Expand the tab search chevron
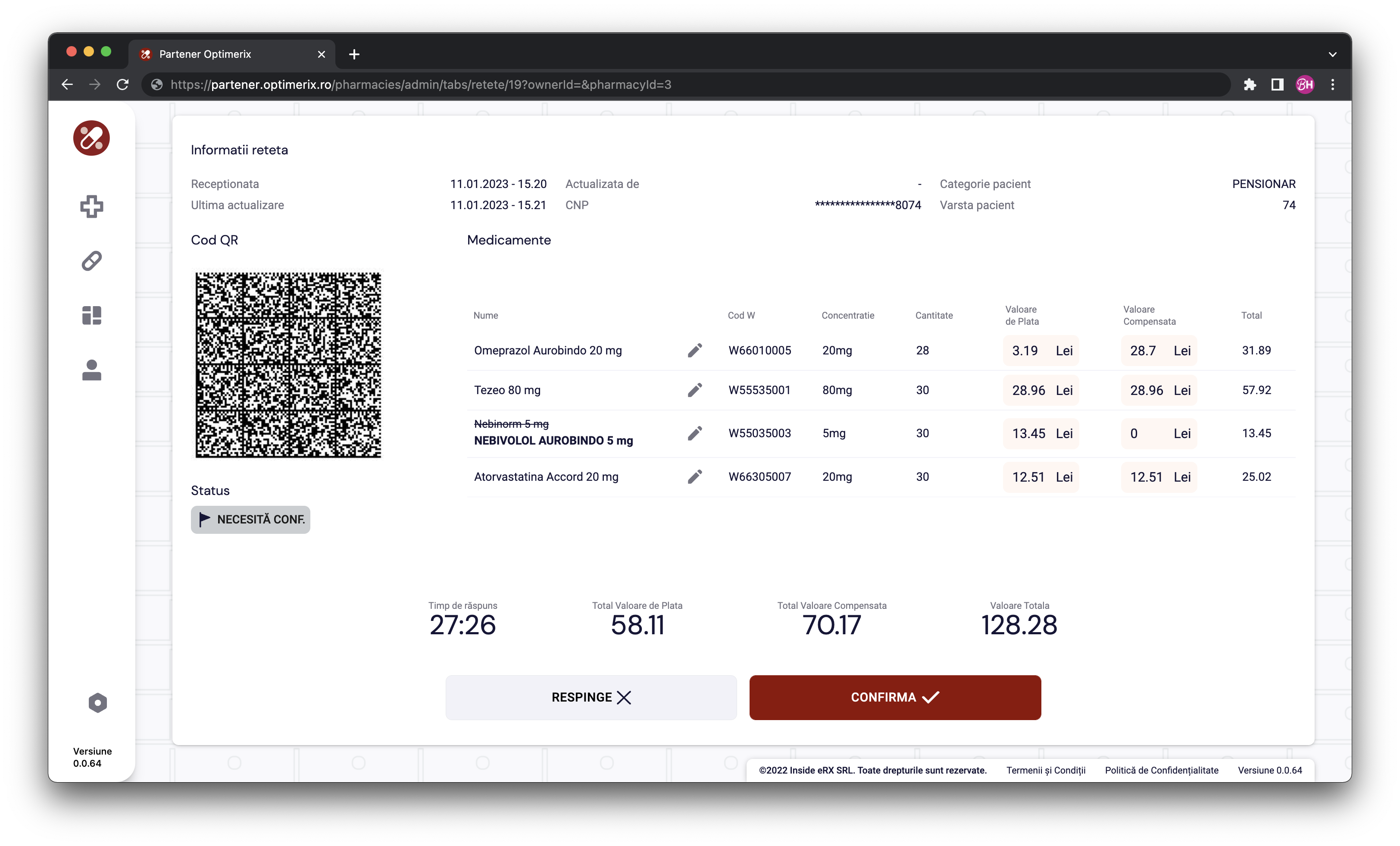1400x846 pixels. [1332, 54]
